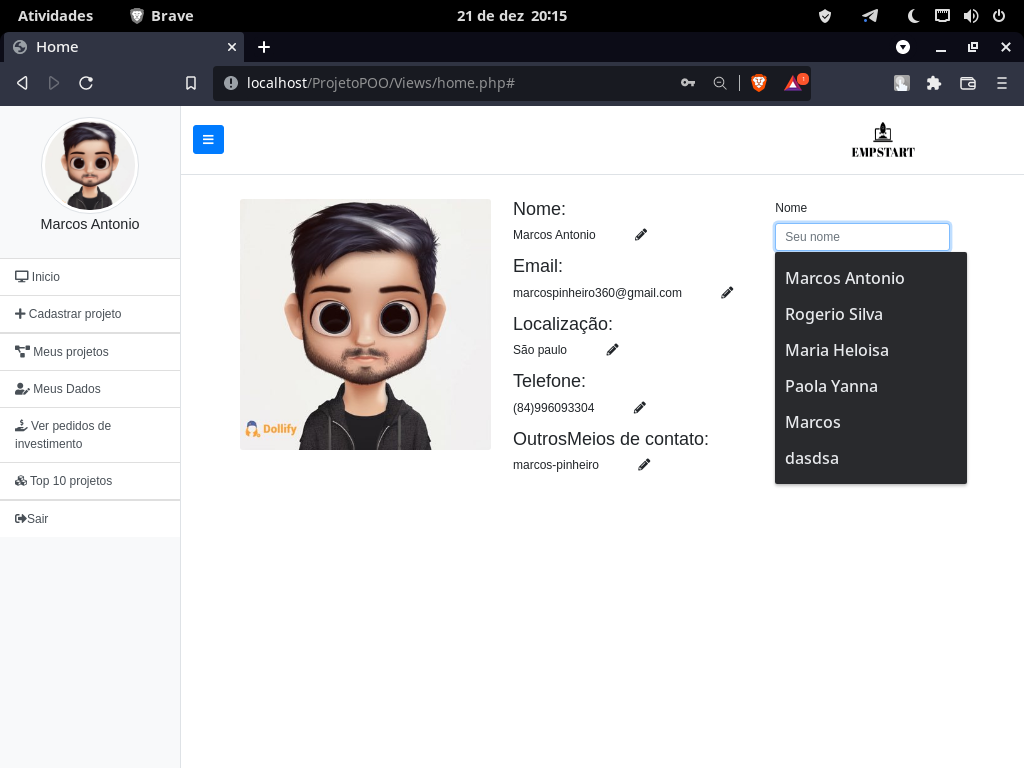Click the phone number (84)996093304
The width and height of the screenshot is (1024, 768).
tap(553, 408)
